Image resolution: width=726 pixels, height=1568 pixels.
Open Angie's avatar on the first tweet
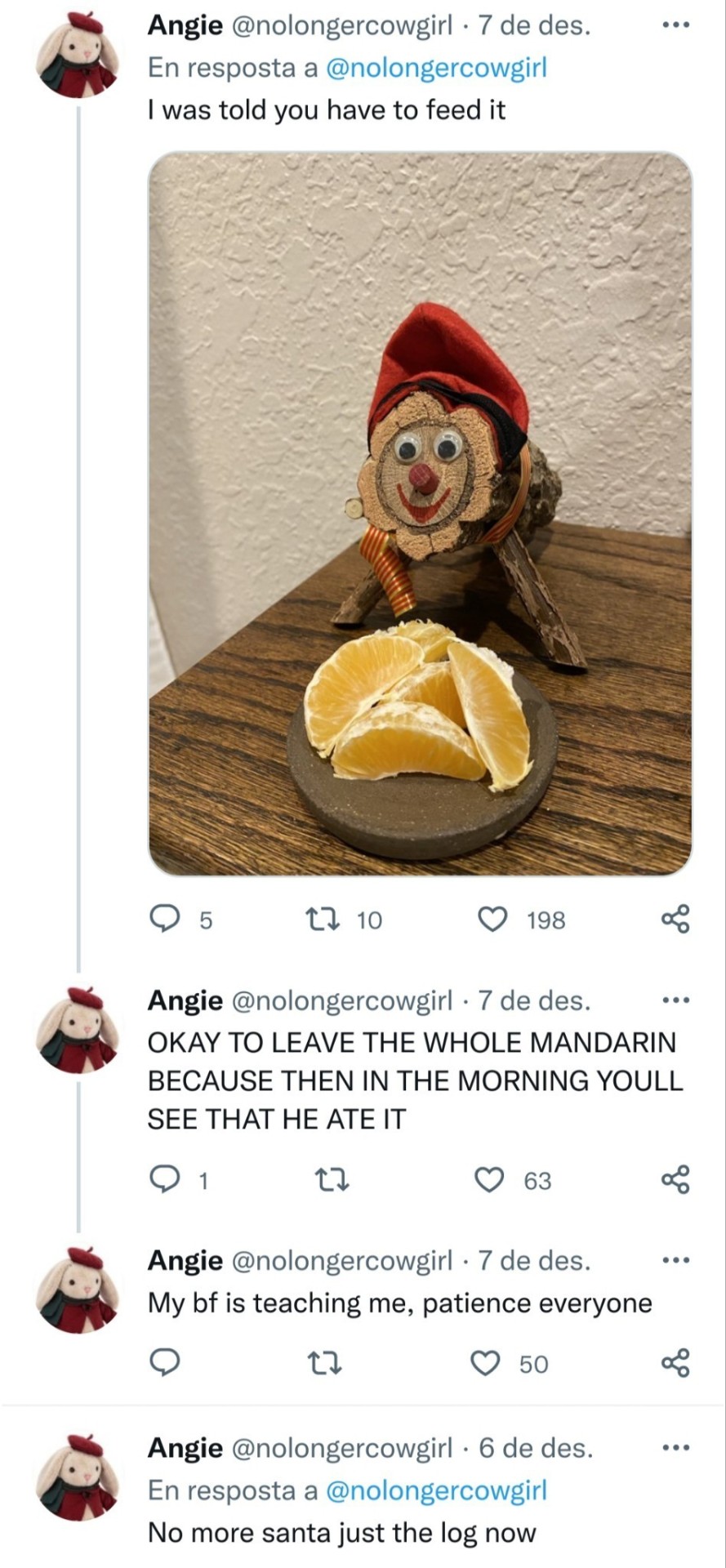pyautogui.click(x=79, y=56)
